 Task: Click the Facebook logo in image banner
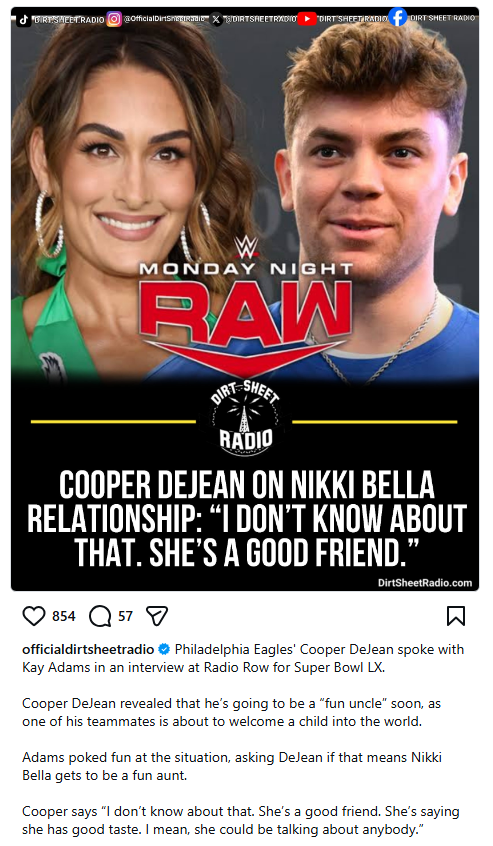(x=398, y=17)
